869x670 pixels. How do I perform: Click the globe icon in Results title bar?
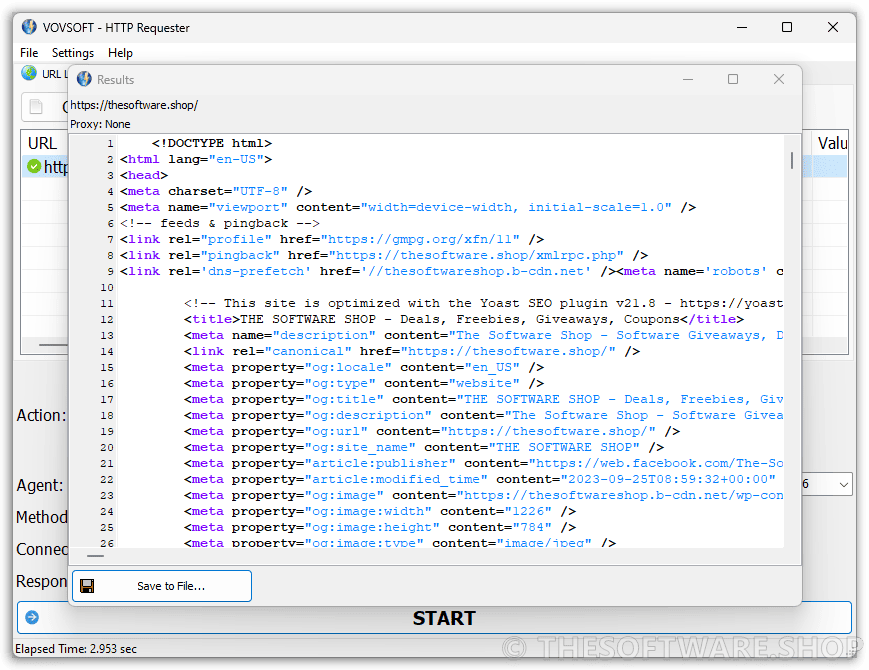pyautogui.click(x=84, y=79)
